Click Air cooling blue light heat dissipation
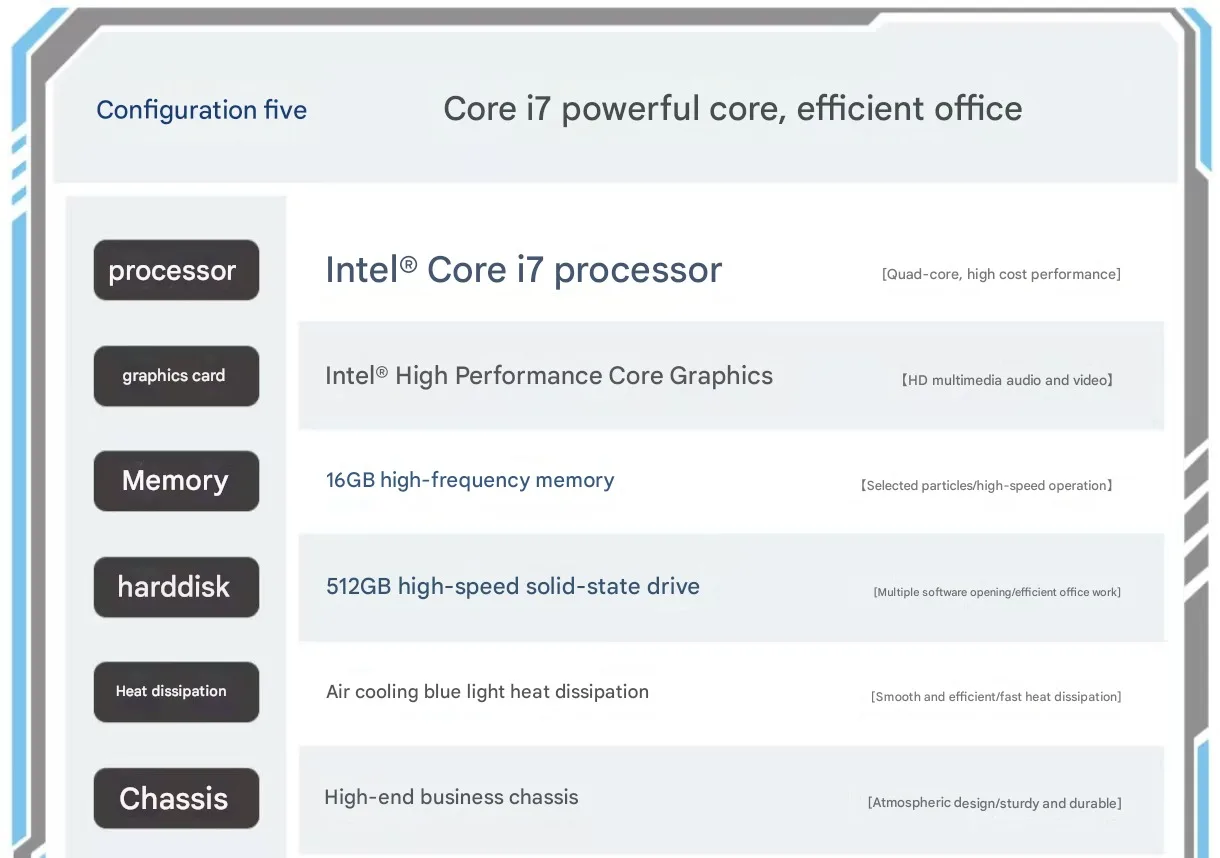1220x858 pixels. coord(487,692)
